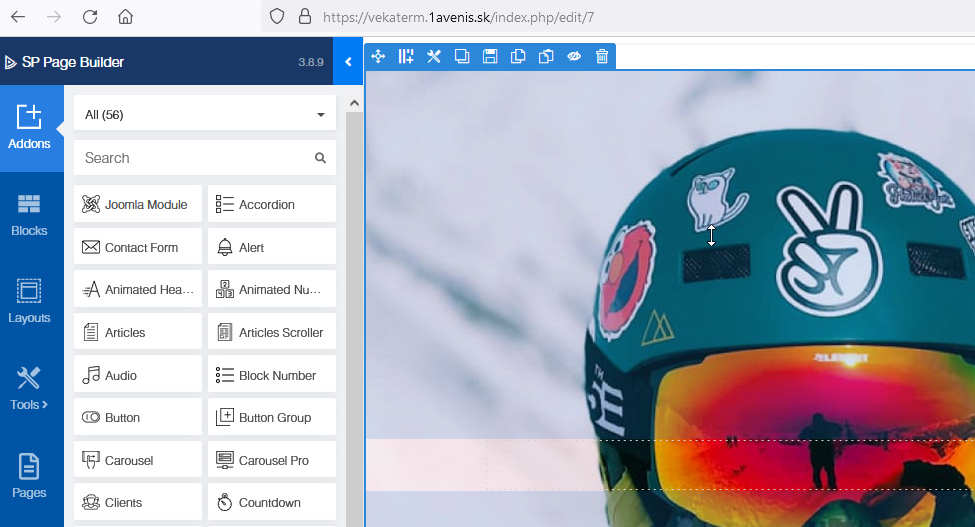Click the duplicate row icon
The height and width of the screenshot is (527, 975).
[462, 57]
